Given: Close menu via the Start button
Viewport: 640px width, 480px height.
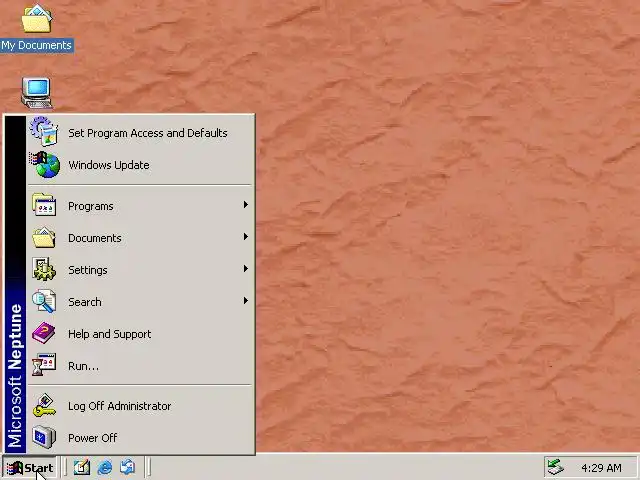Looking at the screenshot, I should pos(29,467).
